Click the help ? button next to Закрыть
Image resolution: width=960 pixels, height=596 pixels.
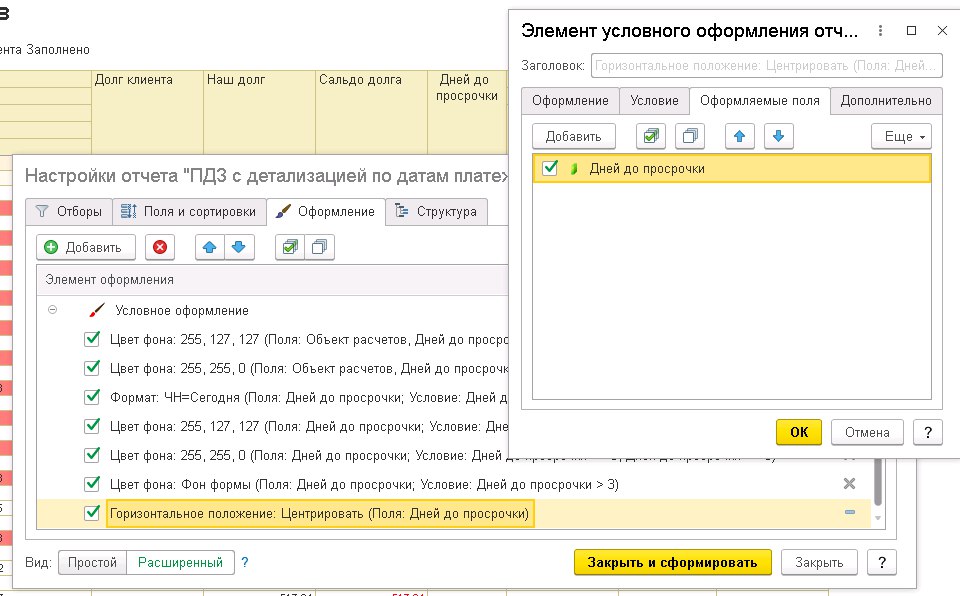click(x=882, y=562)
